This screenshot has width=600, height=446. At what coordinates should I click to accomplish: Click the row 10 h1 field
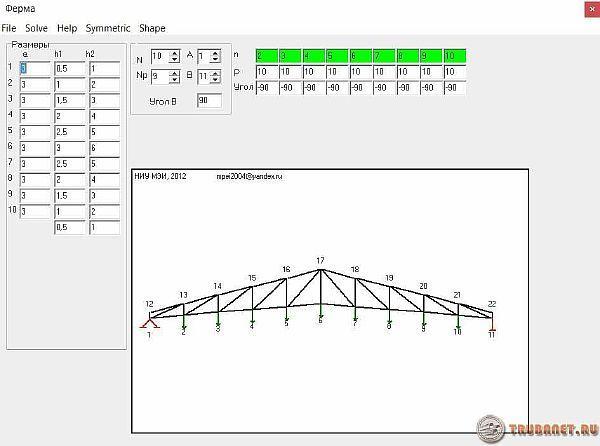[70, 212]
